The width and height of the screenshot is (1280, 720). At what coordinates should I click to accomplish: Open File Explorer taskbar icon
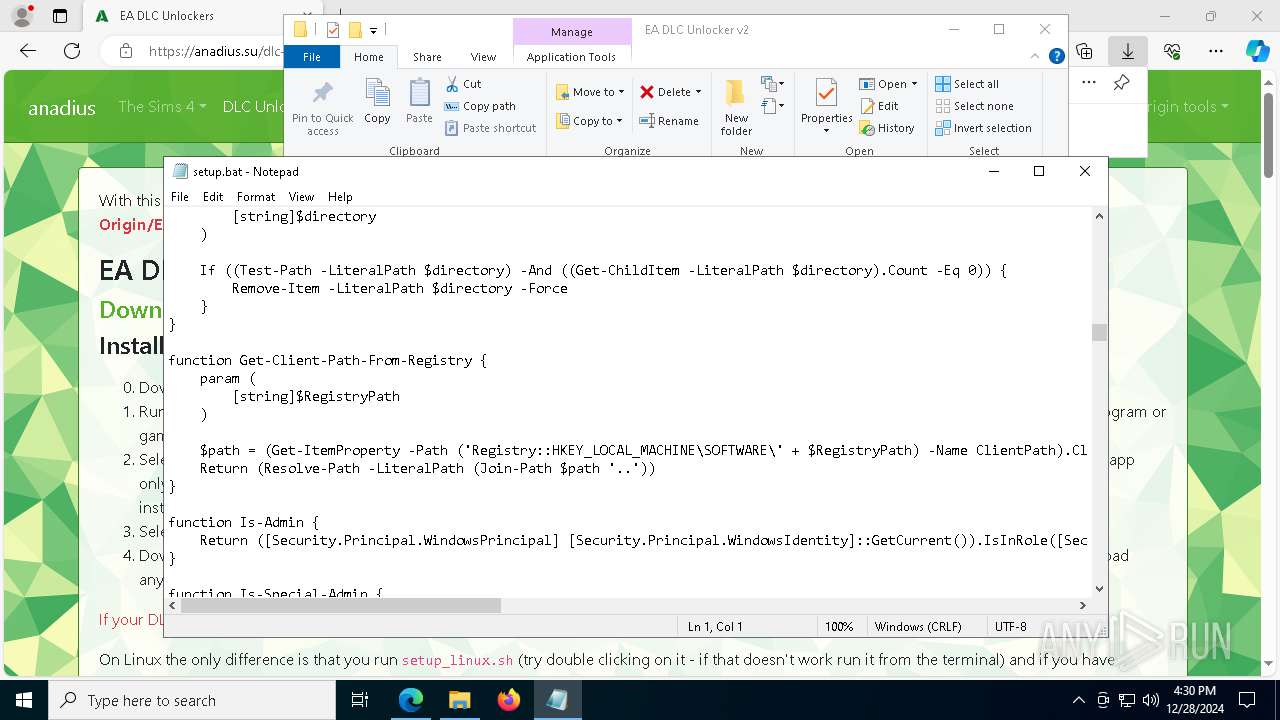point(459,700)
